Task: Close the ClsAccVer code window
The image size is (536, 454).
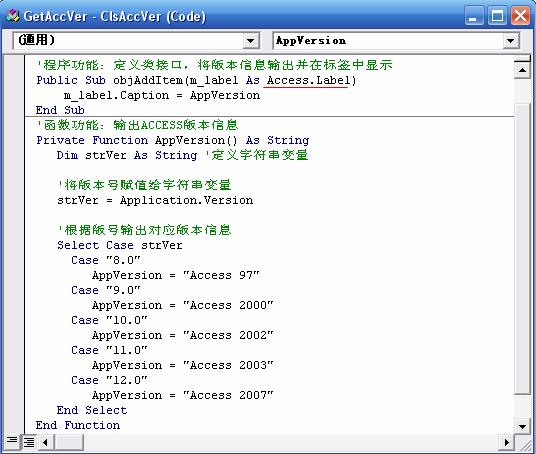Action: tap(520, 16)
